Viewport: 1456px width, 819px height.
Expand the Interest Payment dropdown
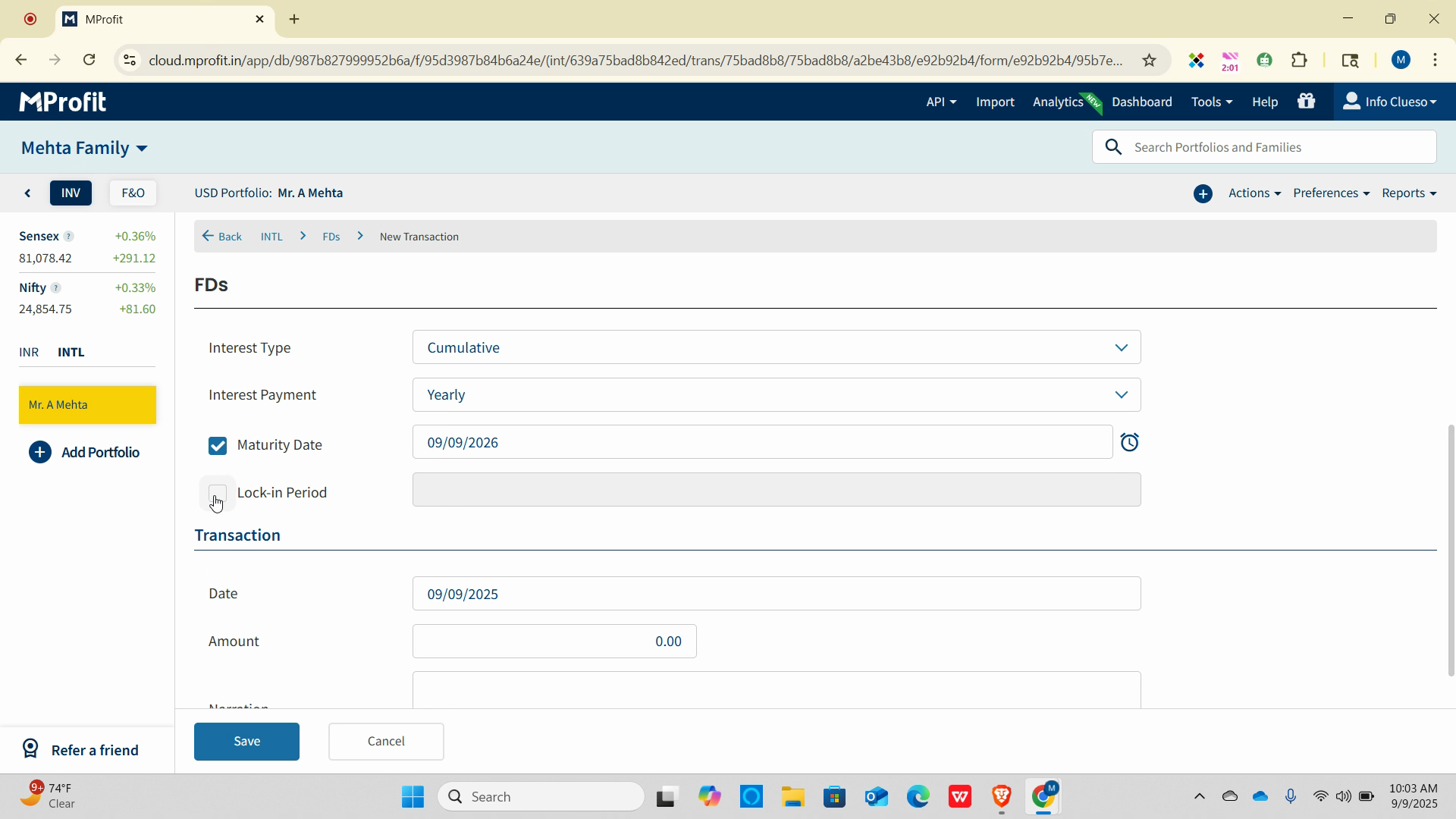tap(776, 395)
